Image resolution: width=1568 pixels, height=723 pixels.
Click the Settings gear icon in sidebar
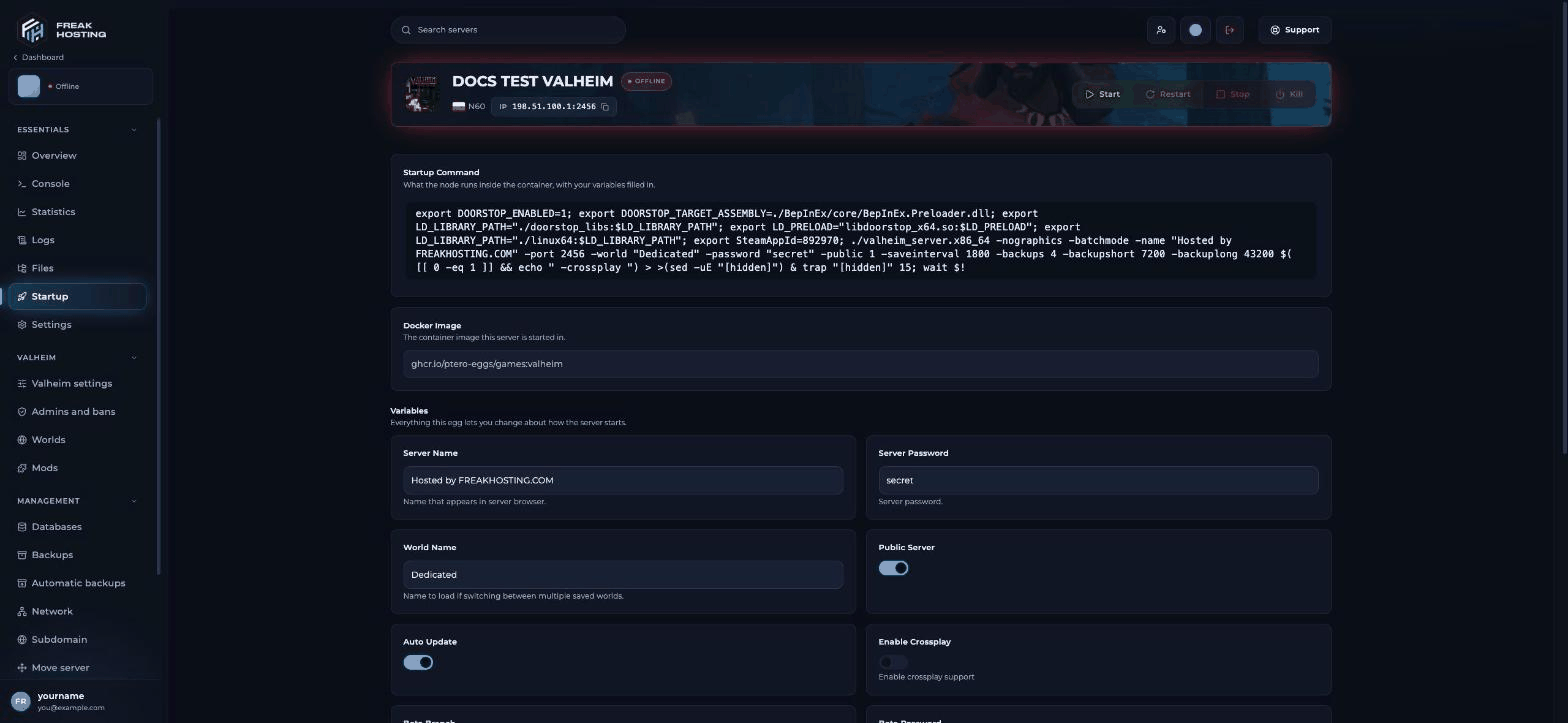(22, 325)
